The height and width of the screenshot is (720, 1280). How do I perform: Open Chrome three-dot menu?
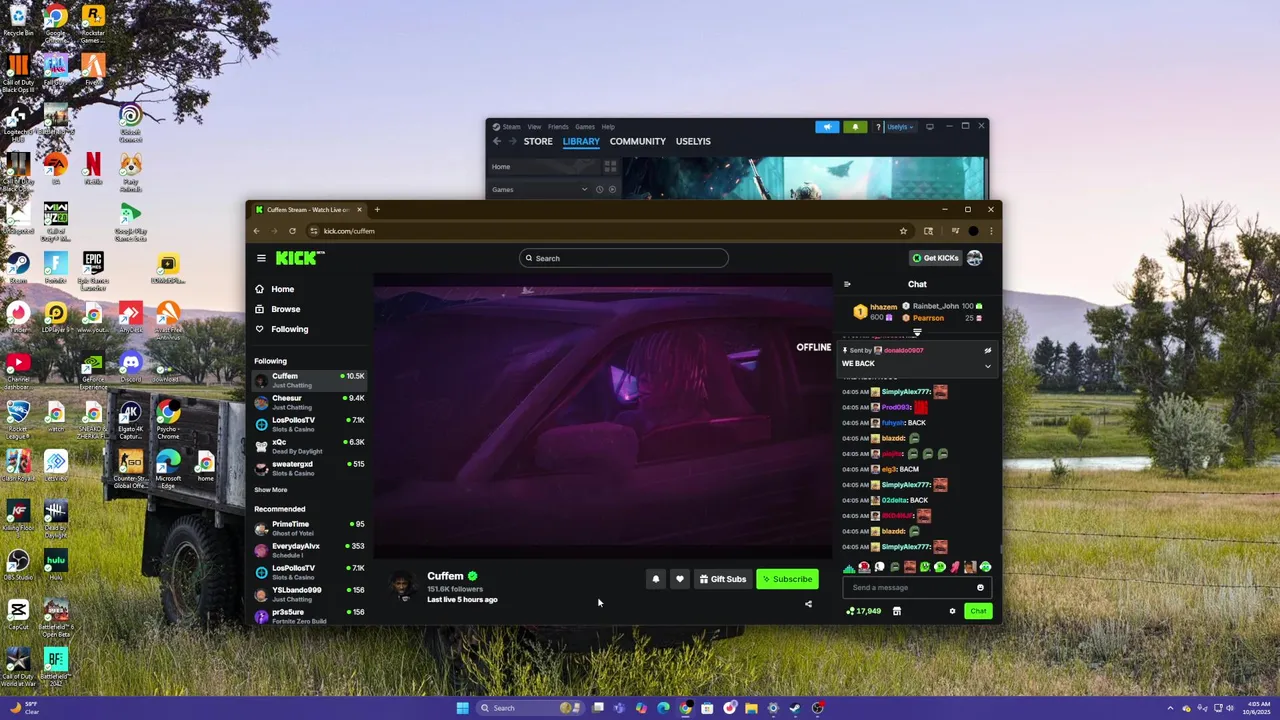point(991,231)
